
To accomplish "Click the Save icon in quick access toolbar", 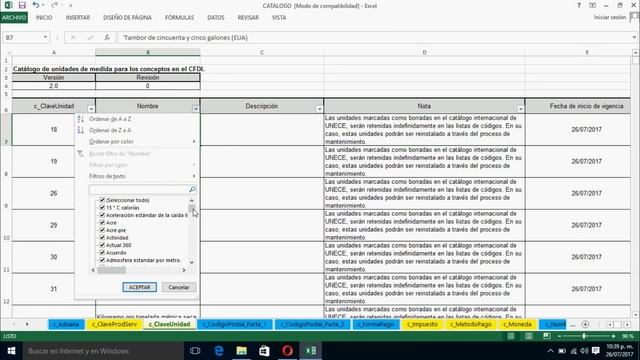I will [x=22, y=5].
